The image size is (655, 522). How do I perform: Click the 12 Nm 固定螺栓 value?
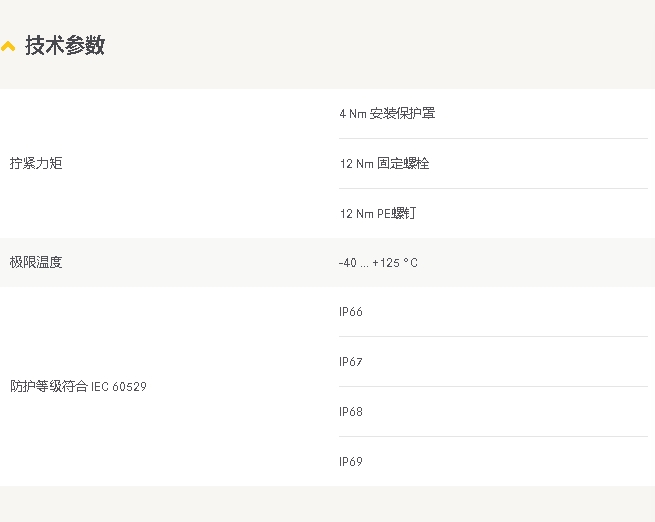pos(384,163)
